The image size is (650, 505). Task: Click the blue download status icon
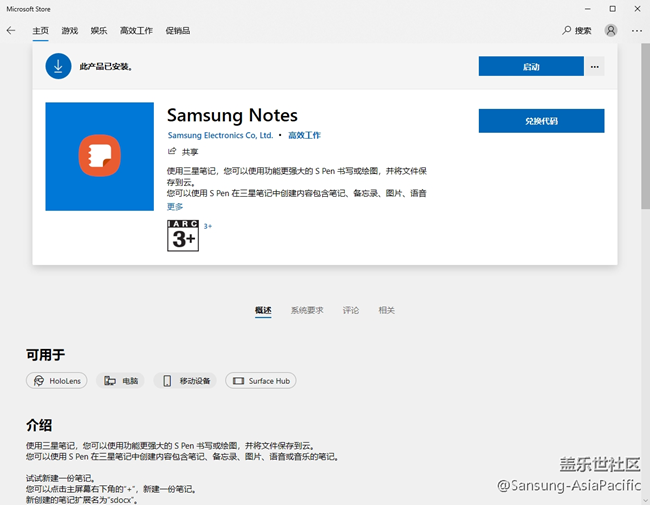point(59,66)
